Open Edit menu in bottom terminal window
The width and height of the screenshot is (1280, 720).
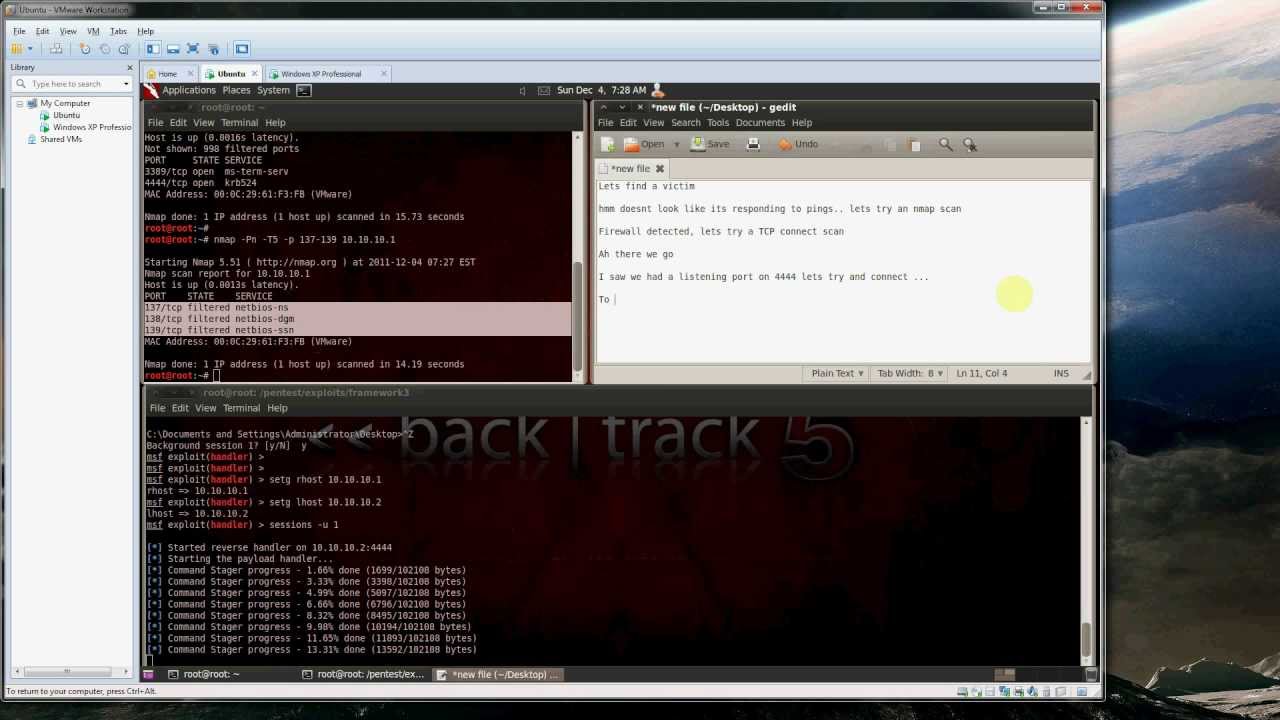pyautogui.click(x=180, y=408)
